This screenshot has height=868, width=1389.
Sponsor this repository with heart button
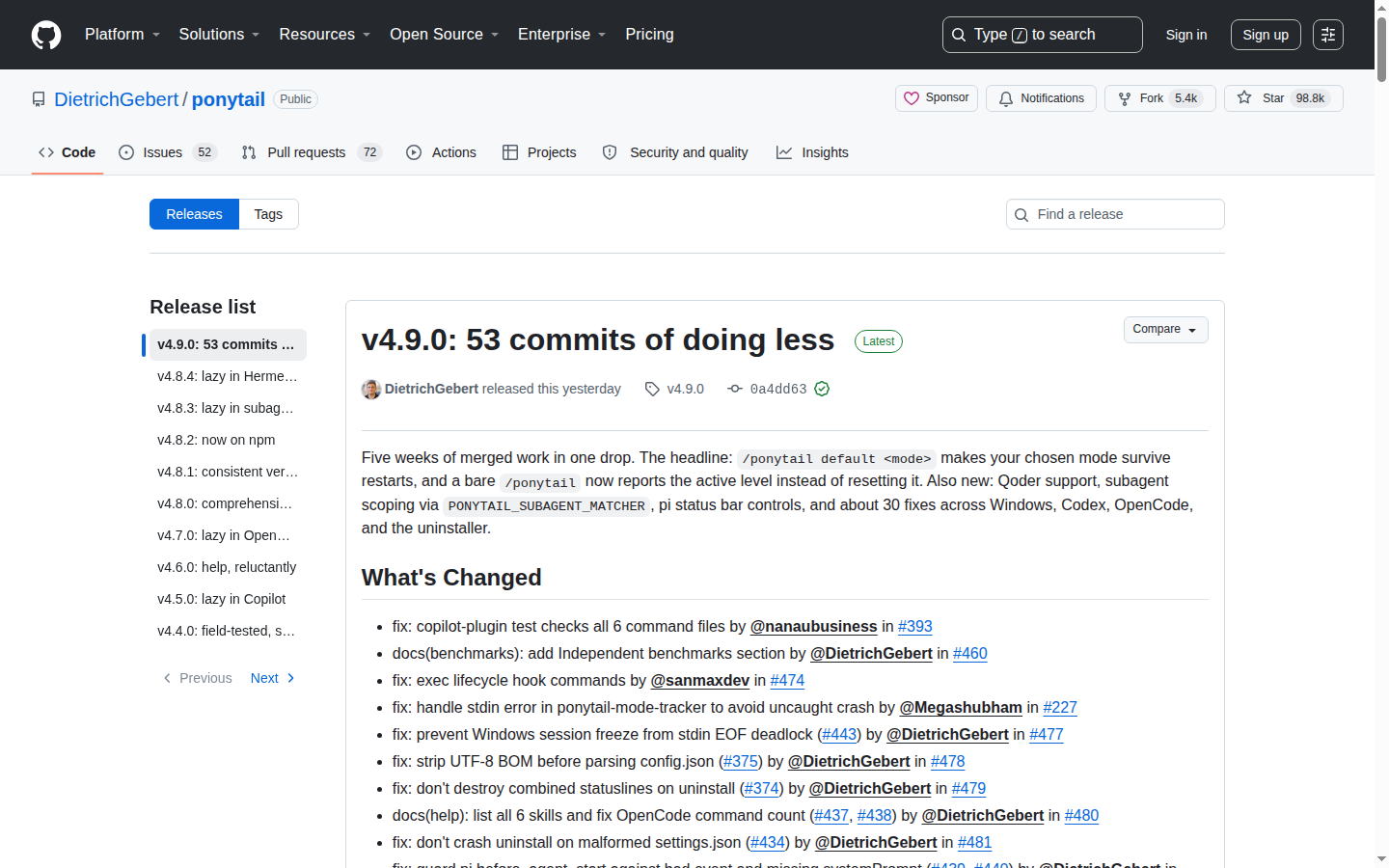[x=937, y=98]
